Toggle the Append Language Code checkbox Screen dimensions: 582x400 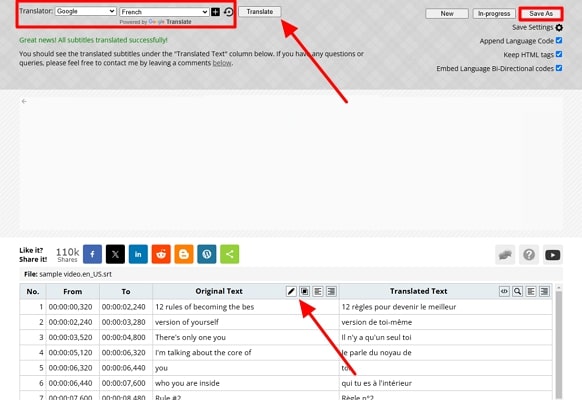(x=559, y=40)
